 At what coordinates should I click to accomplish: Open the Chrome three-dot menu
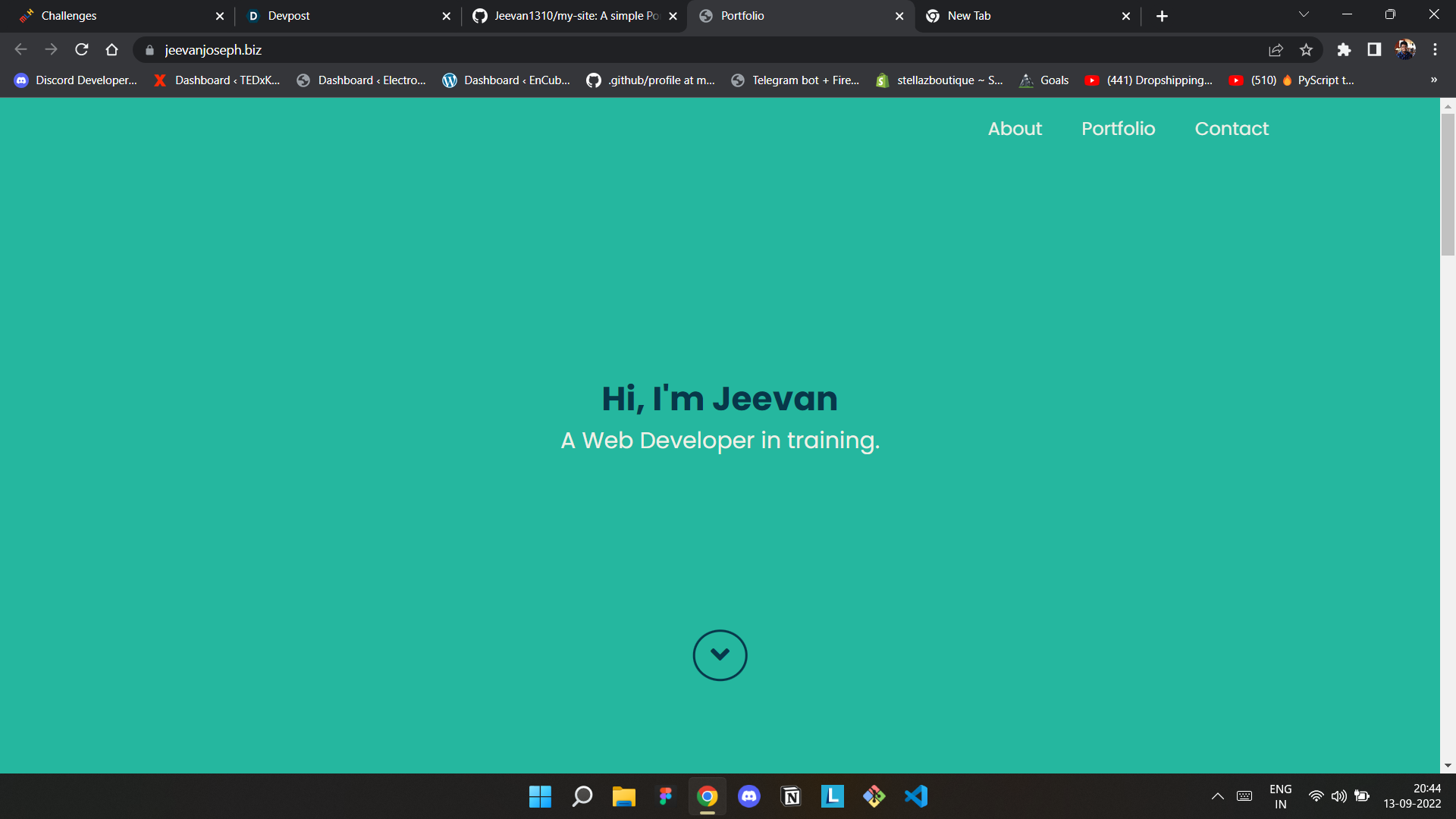click(1435, 50)
